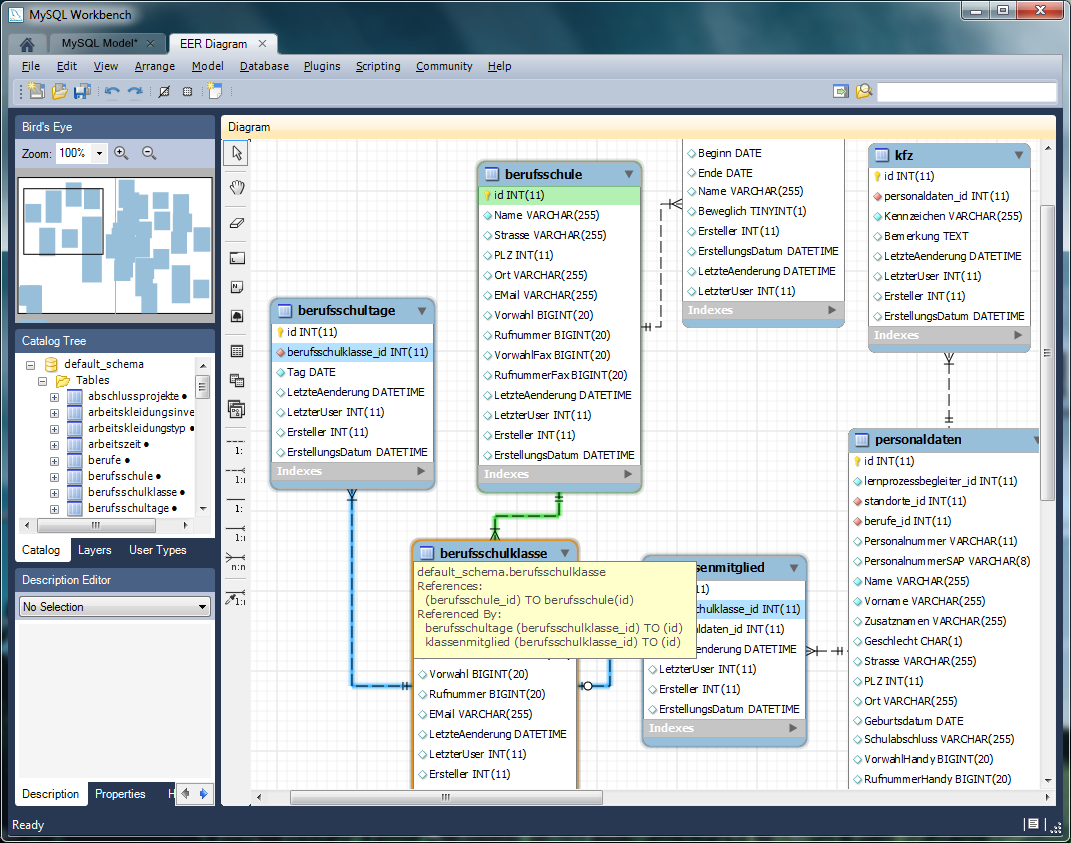The width and height of the screenshot is (1071, 843).
Task: Select the 1:1 identifying relationship tool
Action: tap(236, 504)
